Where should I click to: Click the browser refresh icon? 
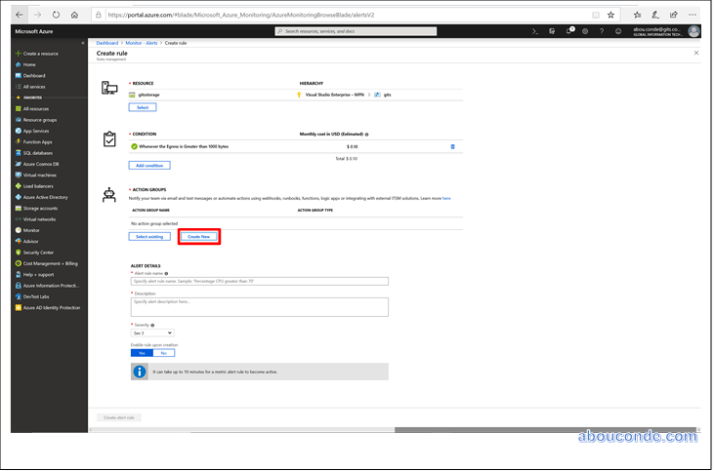point(55,15)
